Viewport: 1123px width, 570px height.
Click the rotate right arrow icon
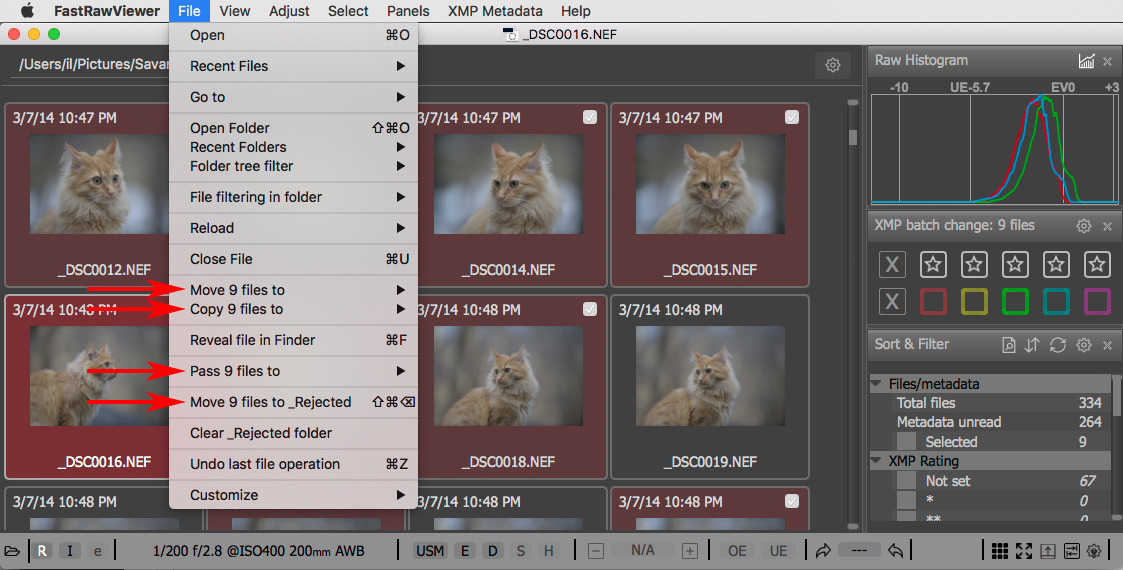pyautogui.click(x=824, y=551)
